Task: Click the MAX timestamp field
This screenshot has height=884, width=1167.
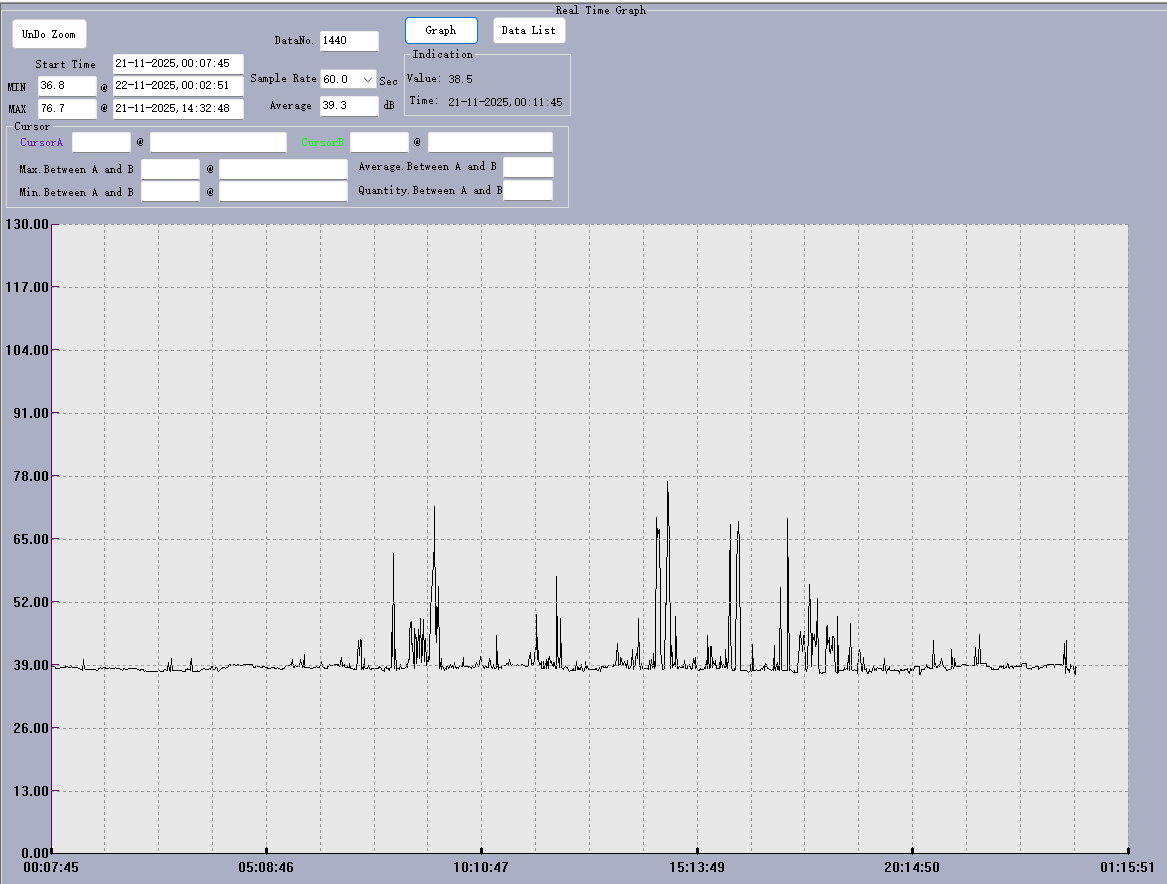Action: tap(178, 108)
